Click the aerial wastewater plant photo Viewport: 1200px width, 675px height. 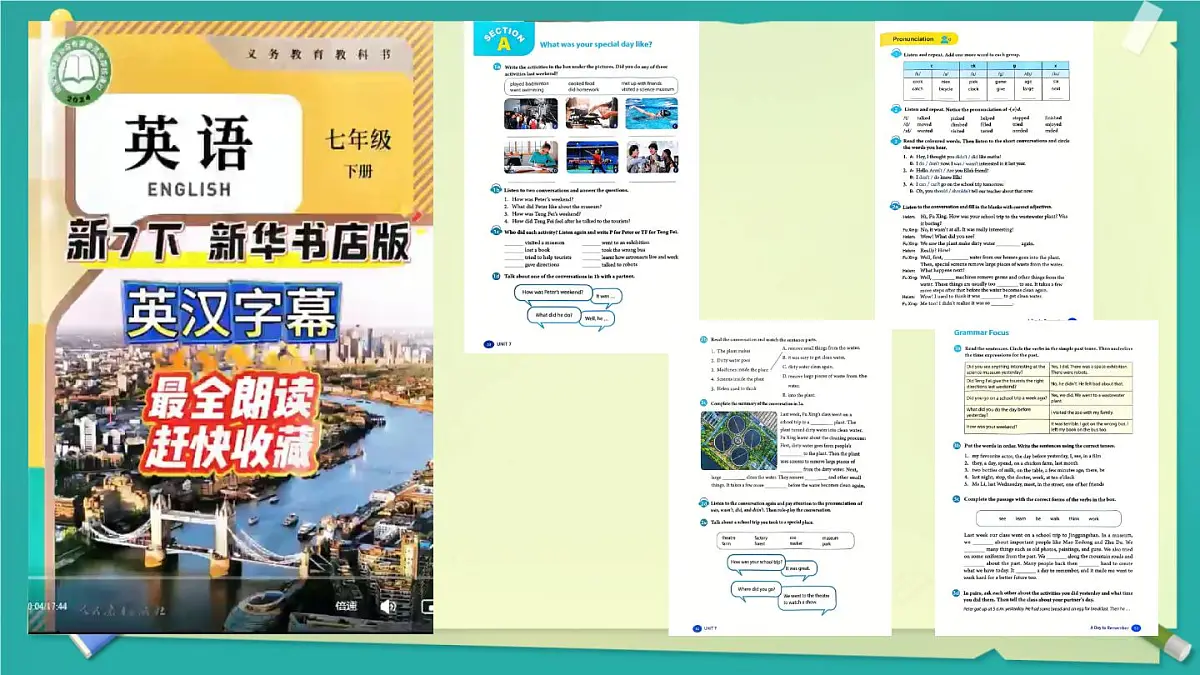coord(738,439)
